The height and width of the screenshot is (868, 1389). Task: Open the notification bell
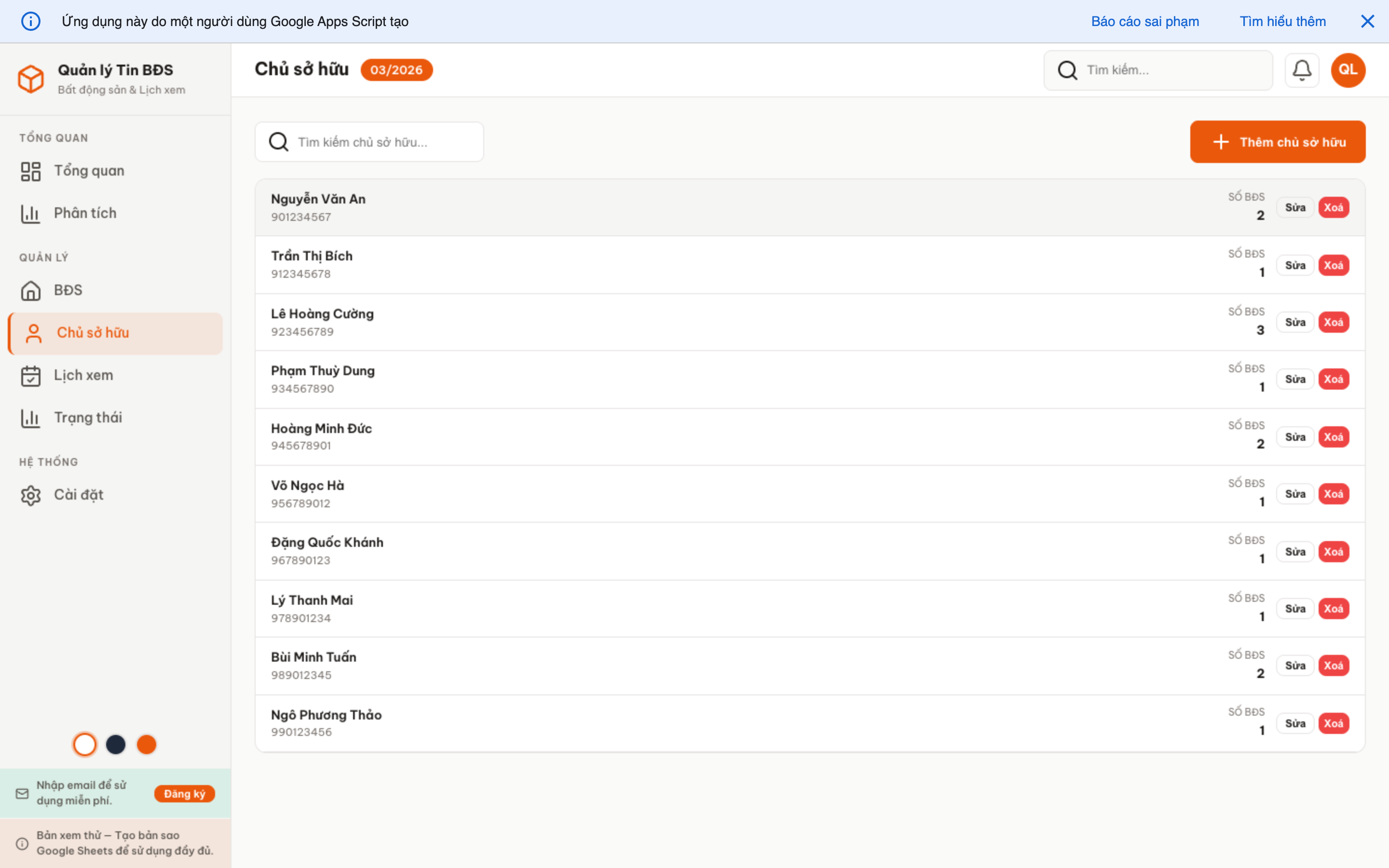(1302, 69)
